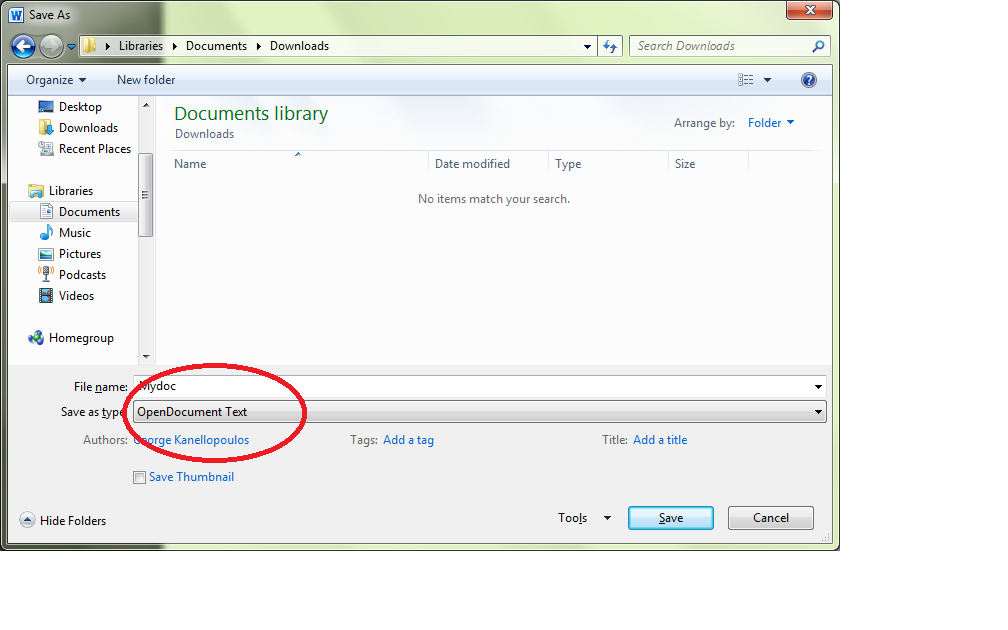1008x630 pixels.
Task: Open recent locations dropdown beside Forward arrow
Action: 71,46
